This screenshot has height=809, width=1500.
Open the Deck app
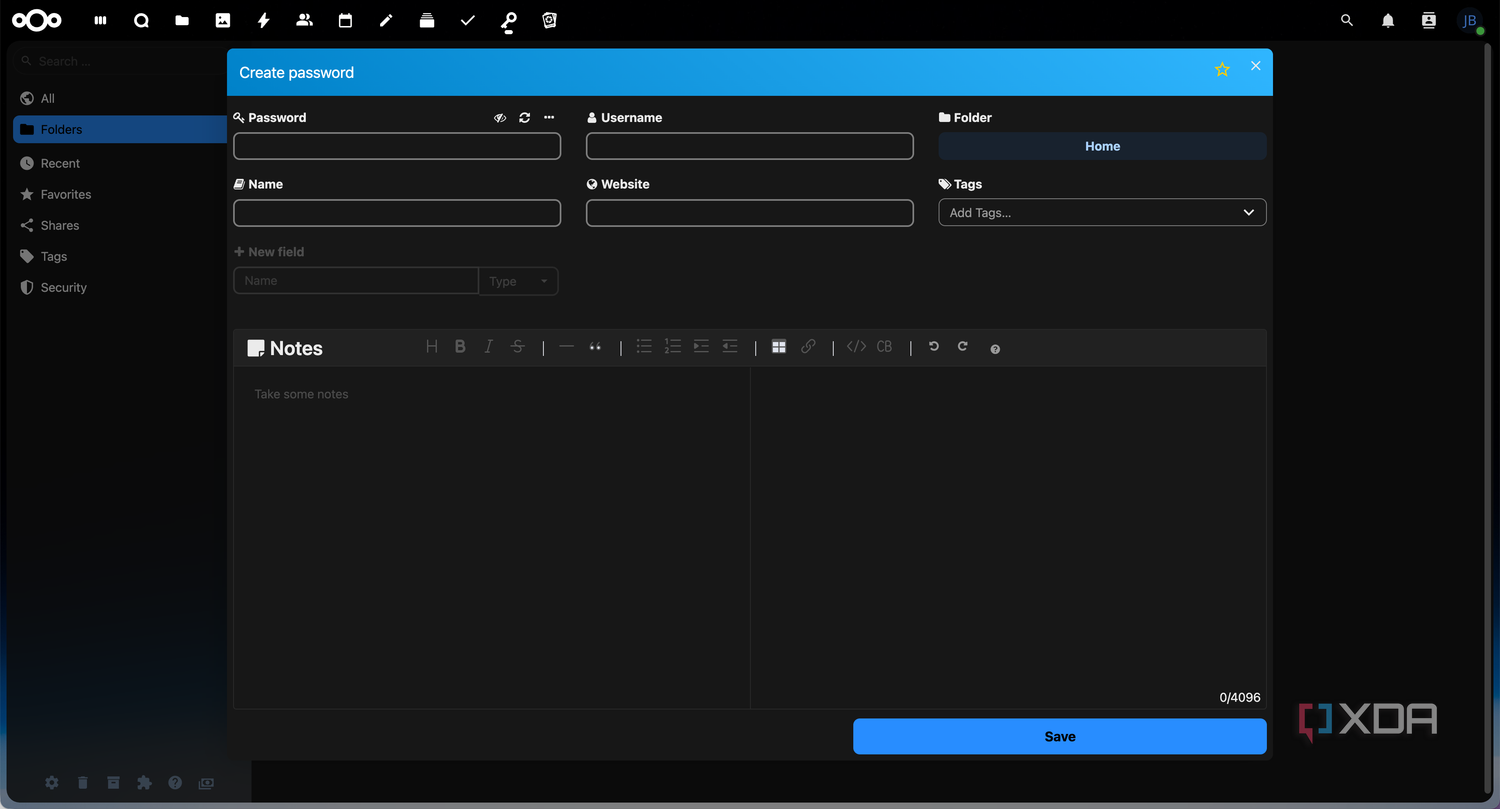(427, 20)
